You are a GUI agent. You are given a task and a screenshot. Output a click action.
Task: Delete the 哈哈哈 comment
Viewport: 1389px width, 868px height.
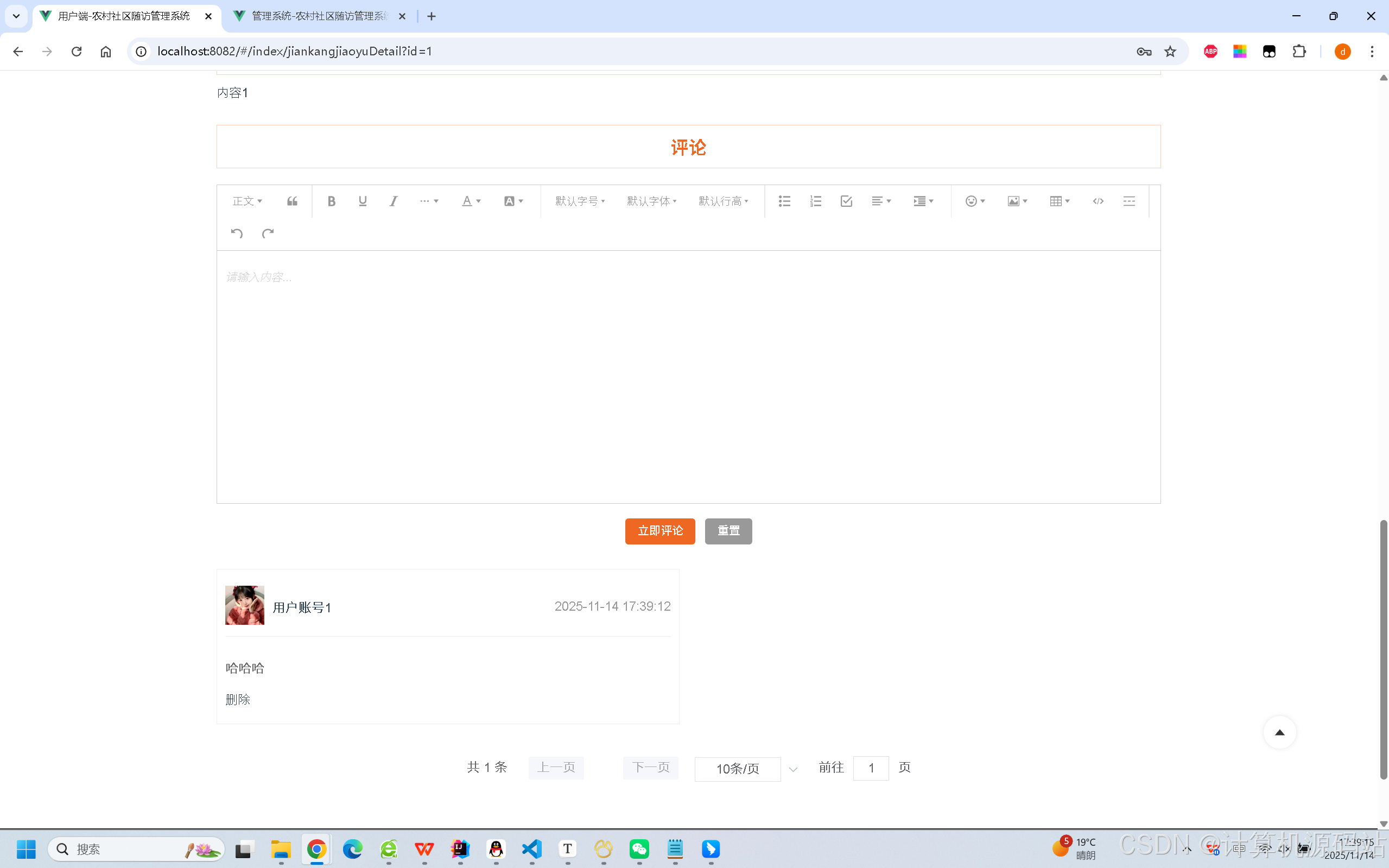coord(238,699)
